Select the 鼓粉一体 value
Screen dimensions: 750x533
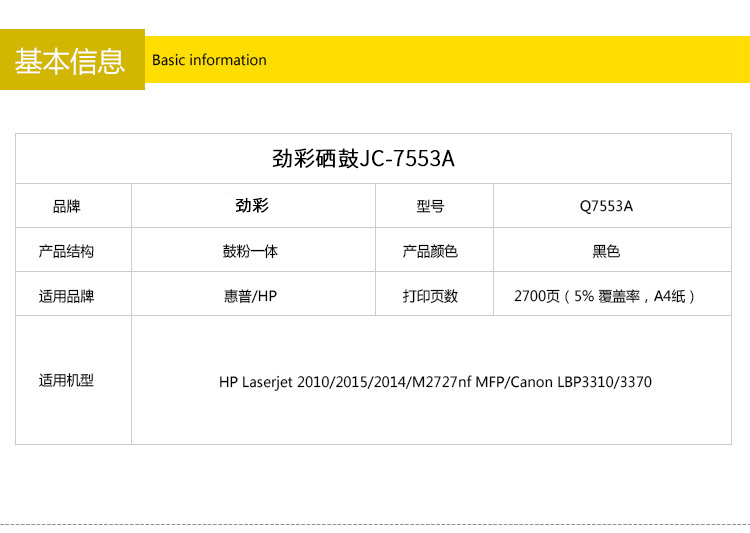point(250,251)
